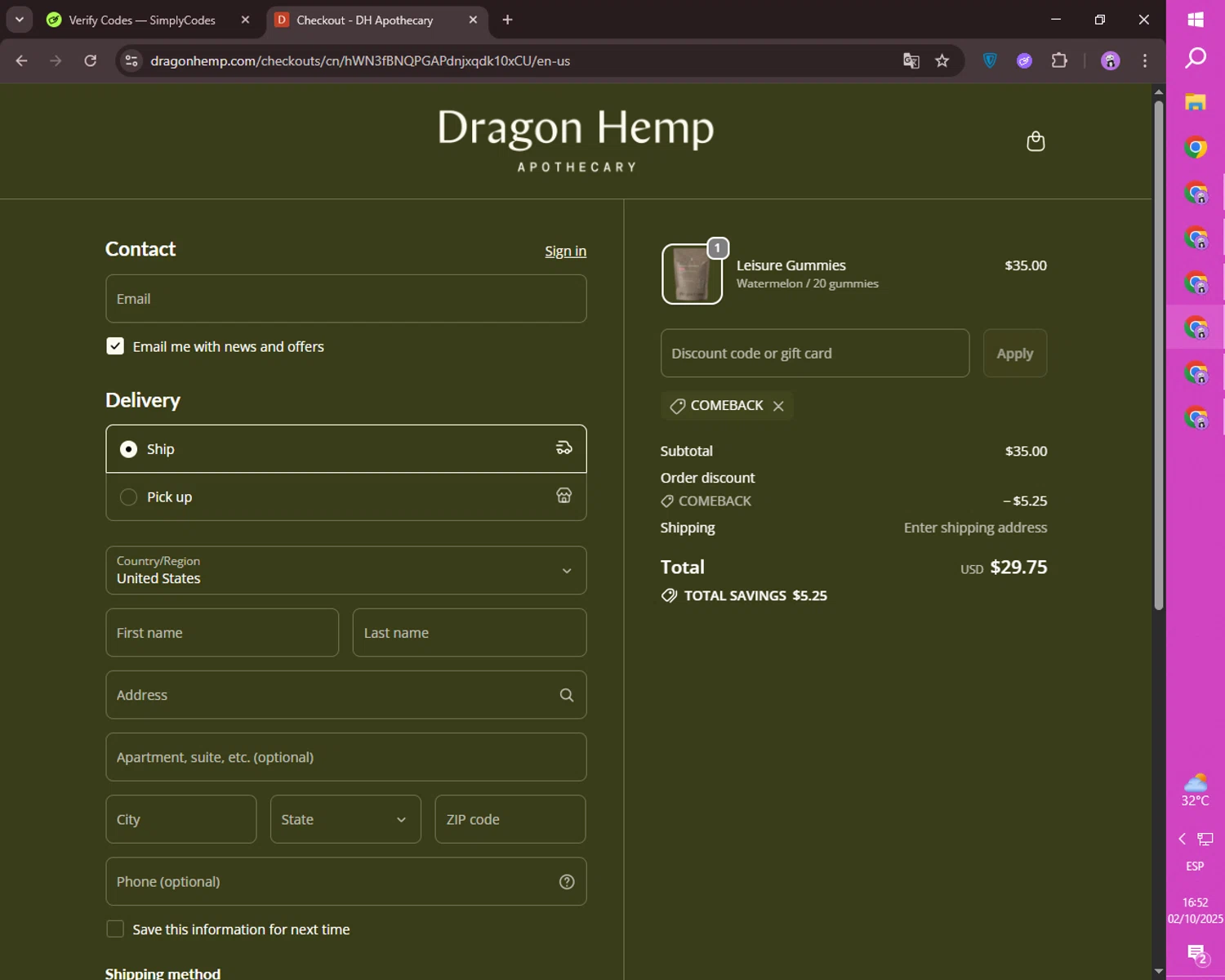
Task: Open a new browser tab
Action: coord(507,20)
